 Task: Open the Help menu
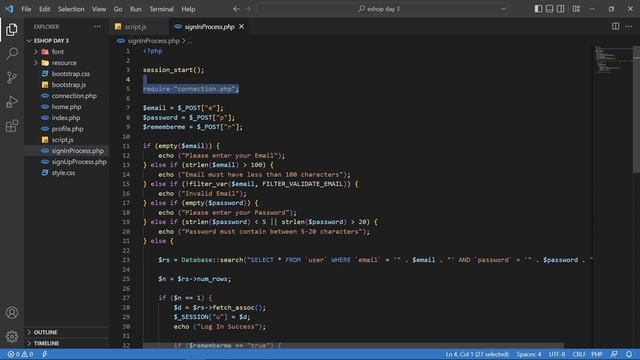[x=188, y=9]
